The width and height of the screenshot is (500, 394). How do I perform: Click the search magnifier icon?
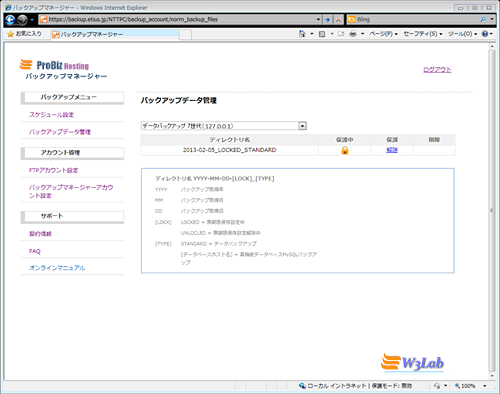pyautogui.click(x=483, y=20)
